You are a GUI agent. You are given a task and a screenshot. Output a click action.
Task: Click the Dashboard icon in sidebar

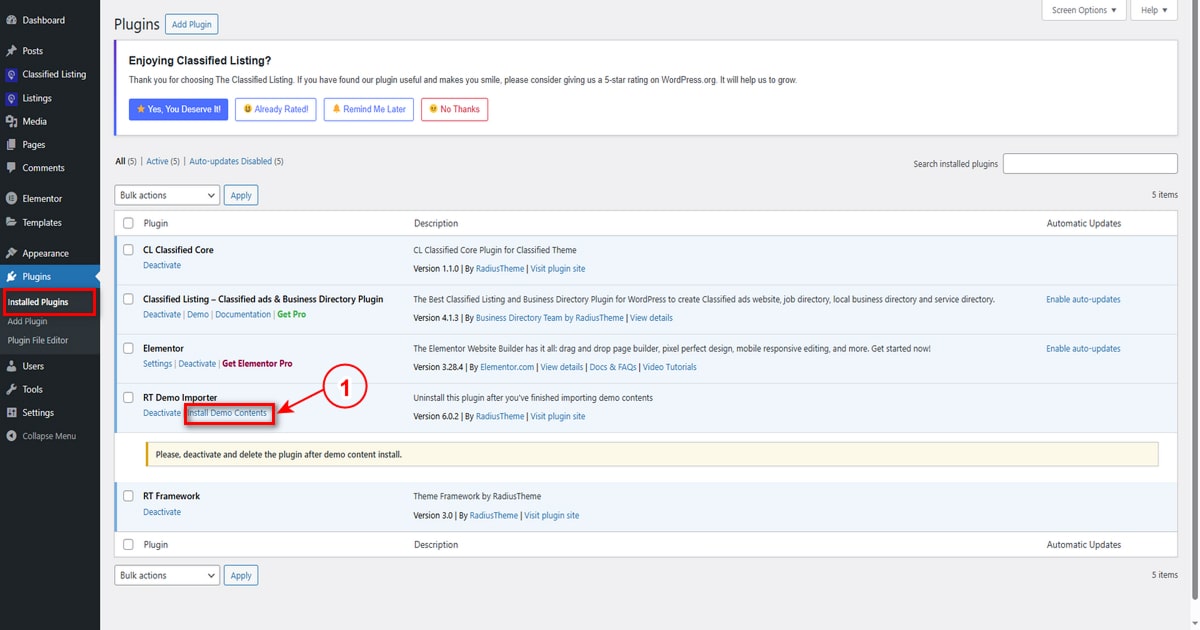11,20
